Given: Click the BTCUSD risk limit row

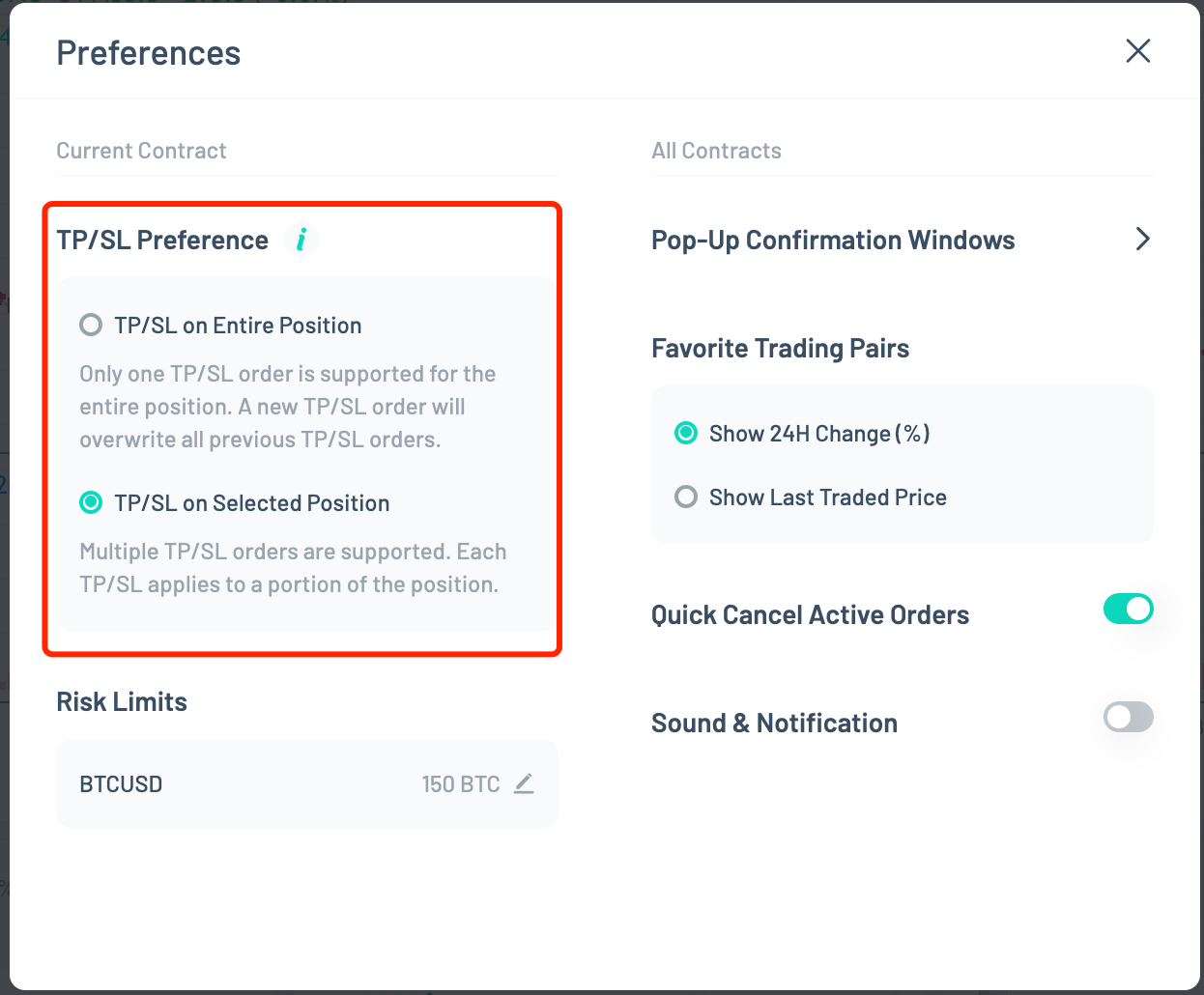Looking at the screenshot, I should 306,783.
